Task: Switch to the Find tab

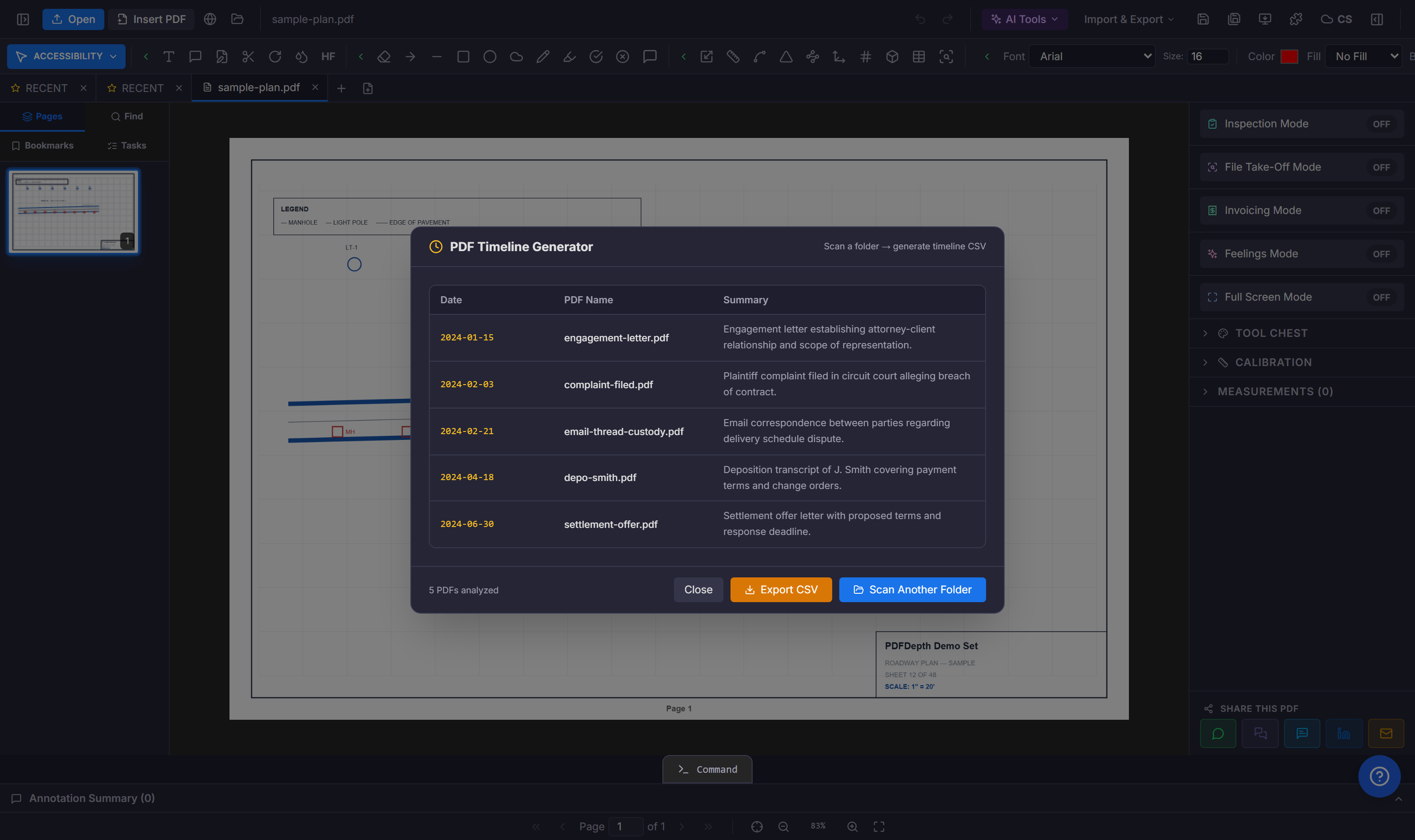Action: 127,117
